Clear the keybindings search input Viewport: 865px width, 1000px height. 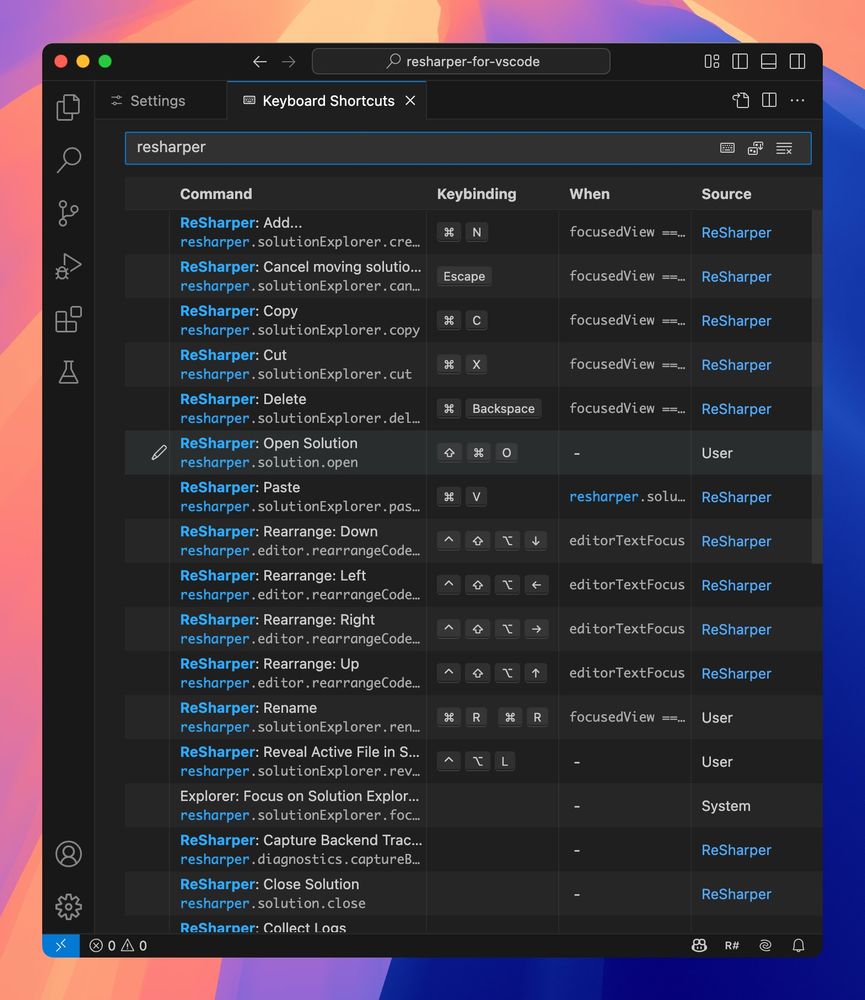click(784, 148)
